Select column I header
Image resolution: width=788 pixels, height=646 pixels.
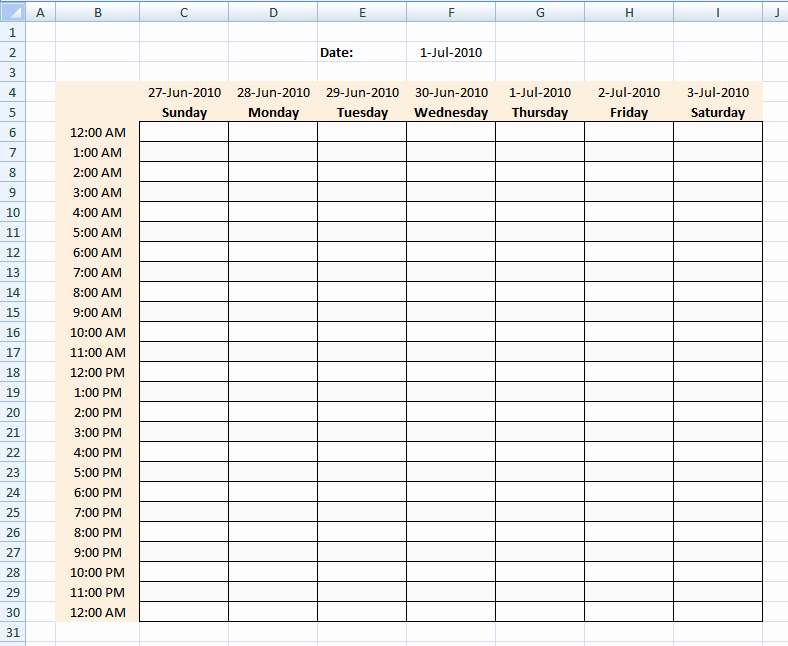pos(718,12)
